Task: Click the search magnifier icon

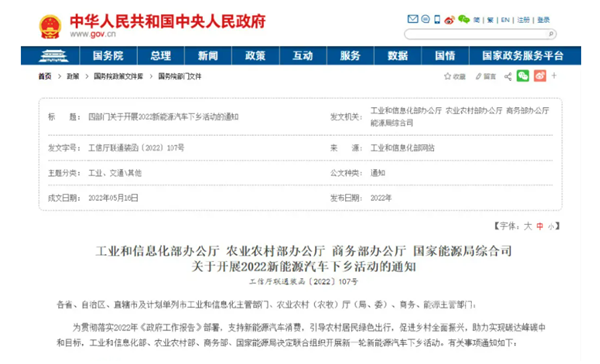Action: click(551, 34)
